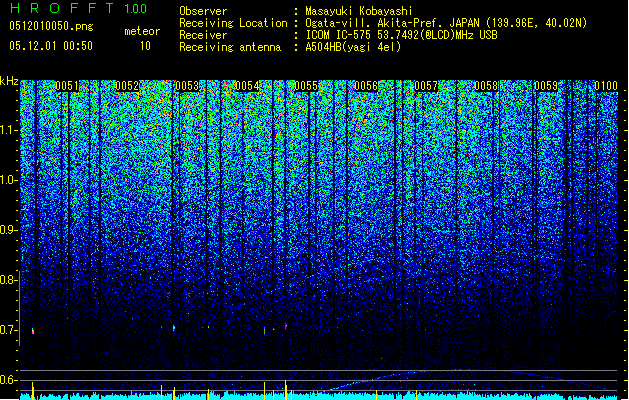Click the 'Receiver' field label
This screenshot has height=400, width=629.
coord(203,35)
